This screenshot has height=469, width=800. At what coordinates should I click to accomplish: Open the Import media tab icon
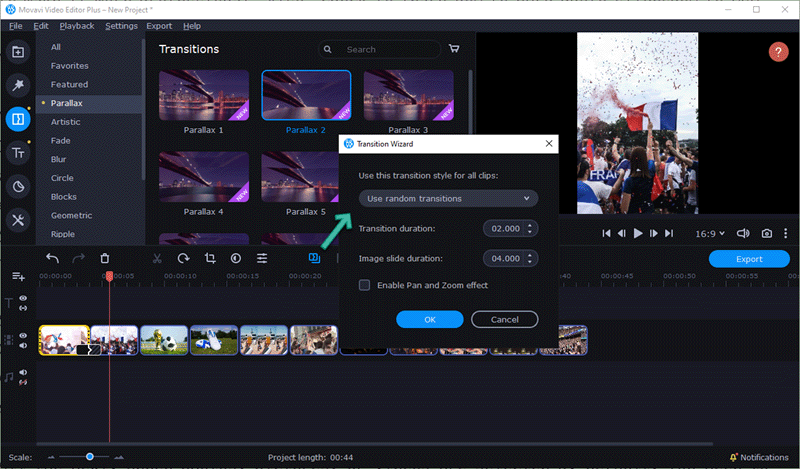click(x=18, y=52)
